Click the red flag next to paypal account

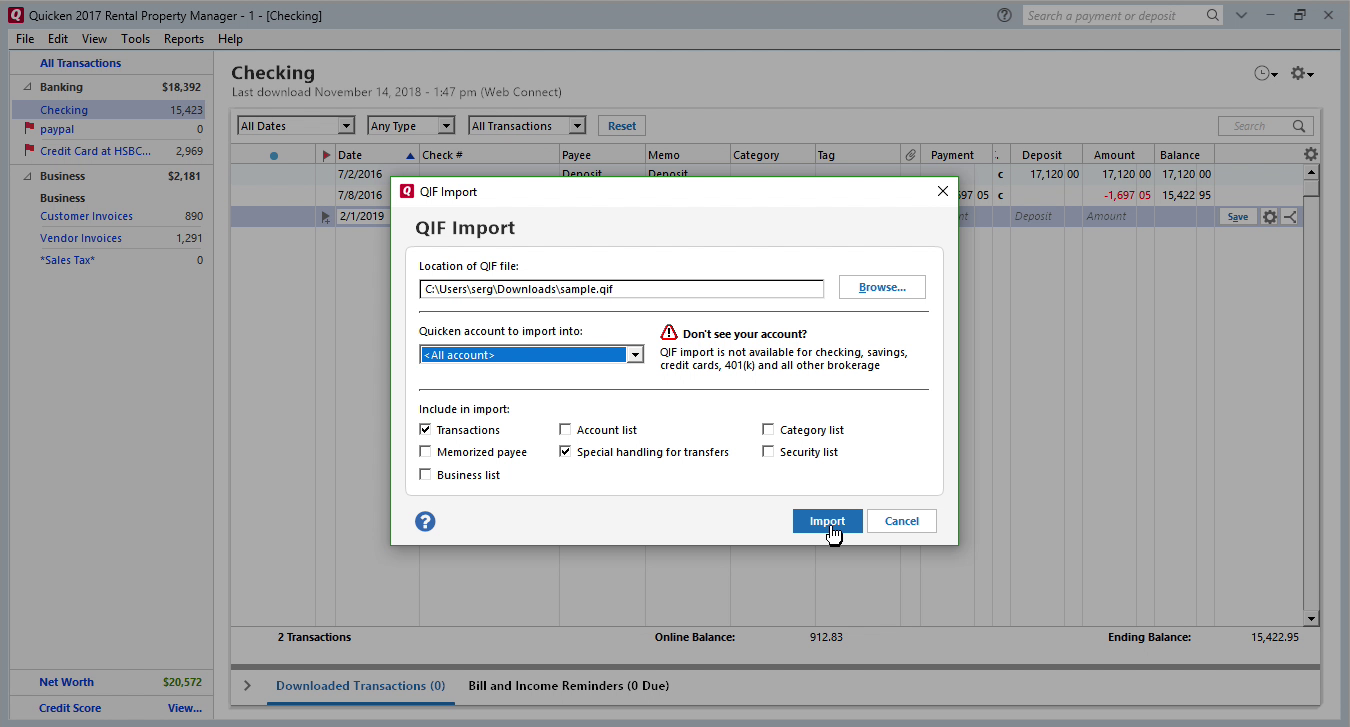29,129
